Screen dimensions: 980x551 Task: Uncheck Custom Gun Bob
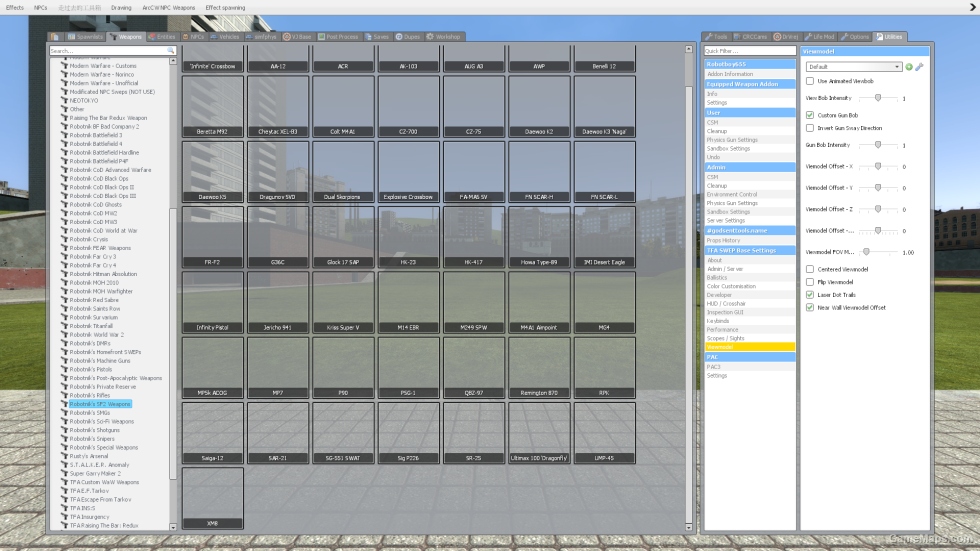click(810, 115)
